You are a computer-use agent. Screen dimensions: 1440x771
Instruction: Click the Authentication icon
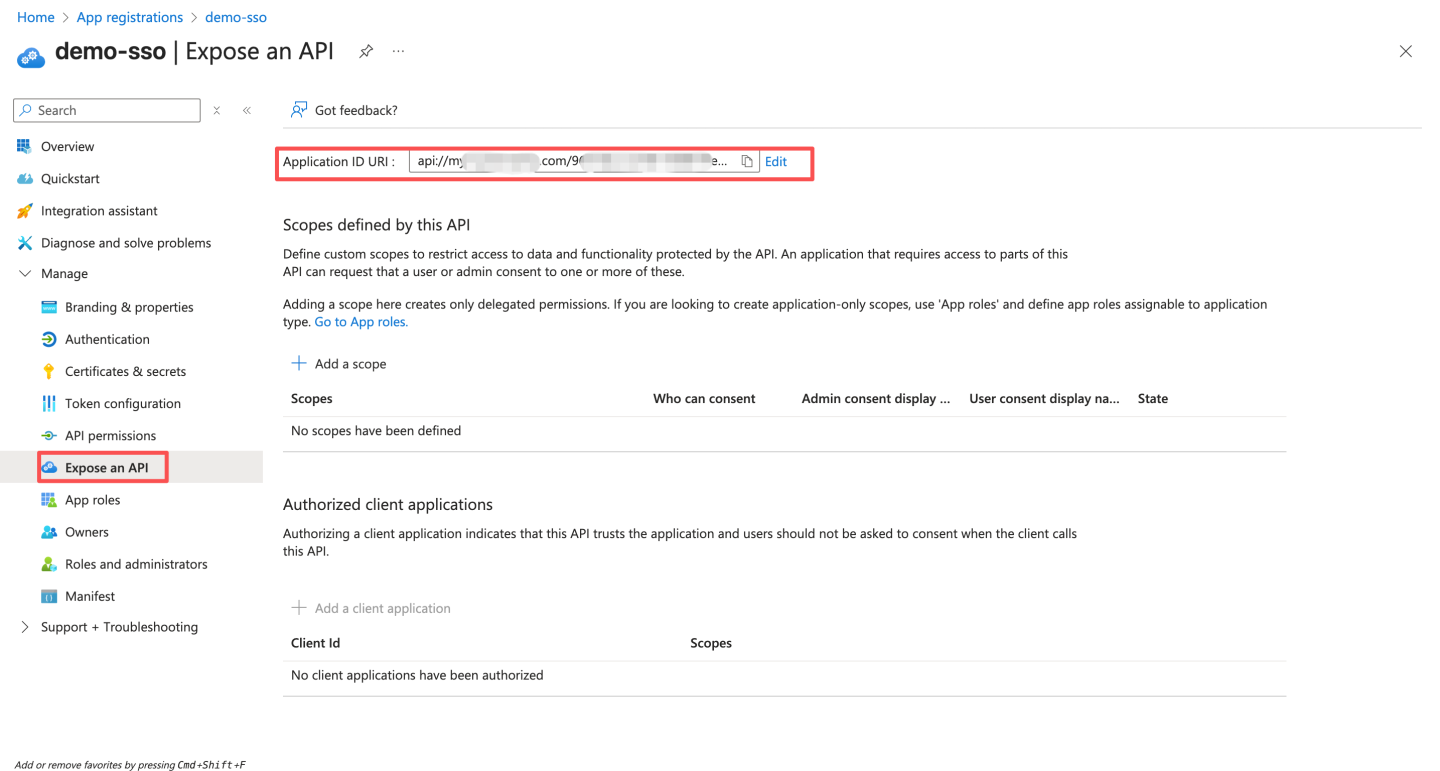[49, 339]
